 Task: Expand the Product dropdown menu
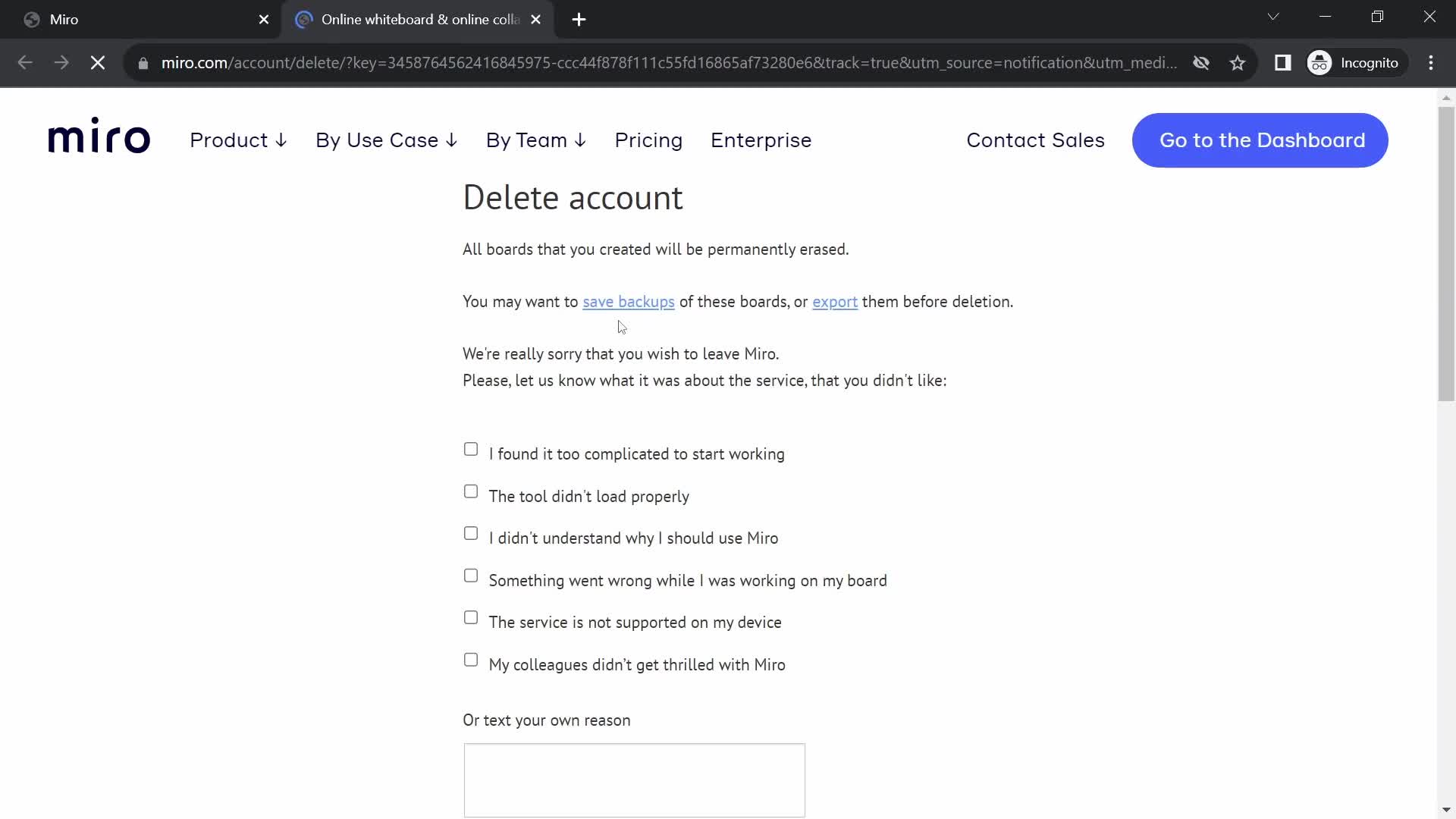coord(238,139)
